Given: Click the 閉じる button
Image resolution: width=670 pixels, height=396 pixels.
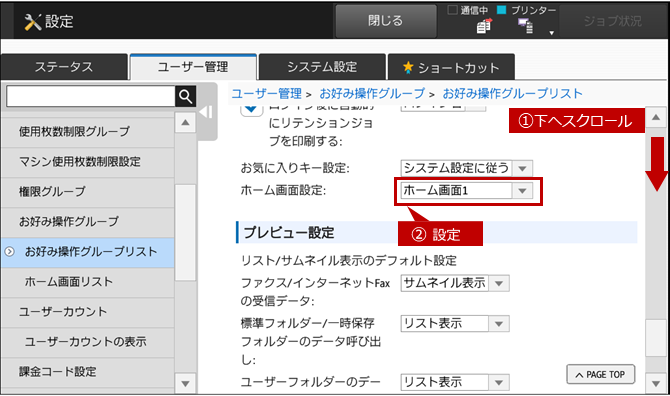Looking at the screenshot, I should [385, 21].
